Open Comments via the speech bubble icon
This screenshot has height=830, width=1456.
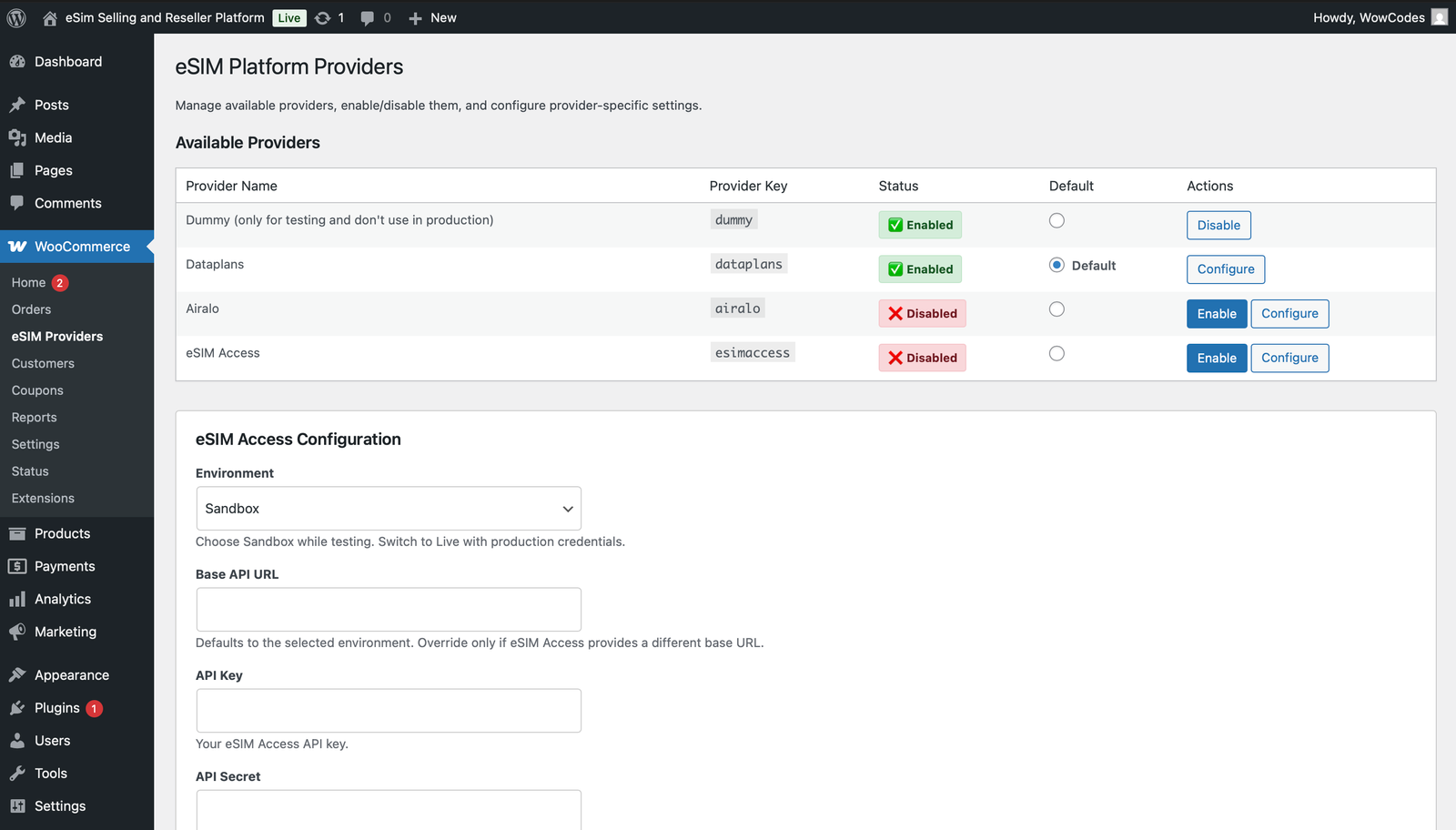[18, 203]
